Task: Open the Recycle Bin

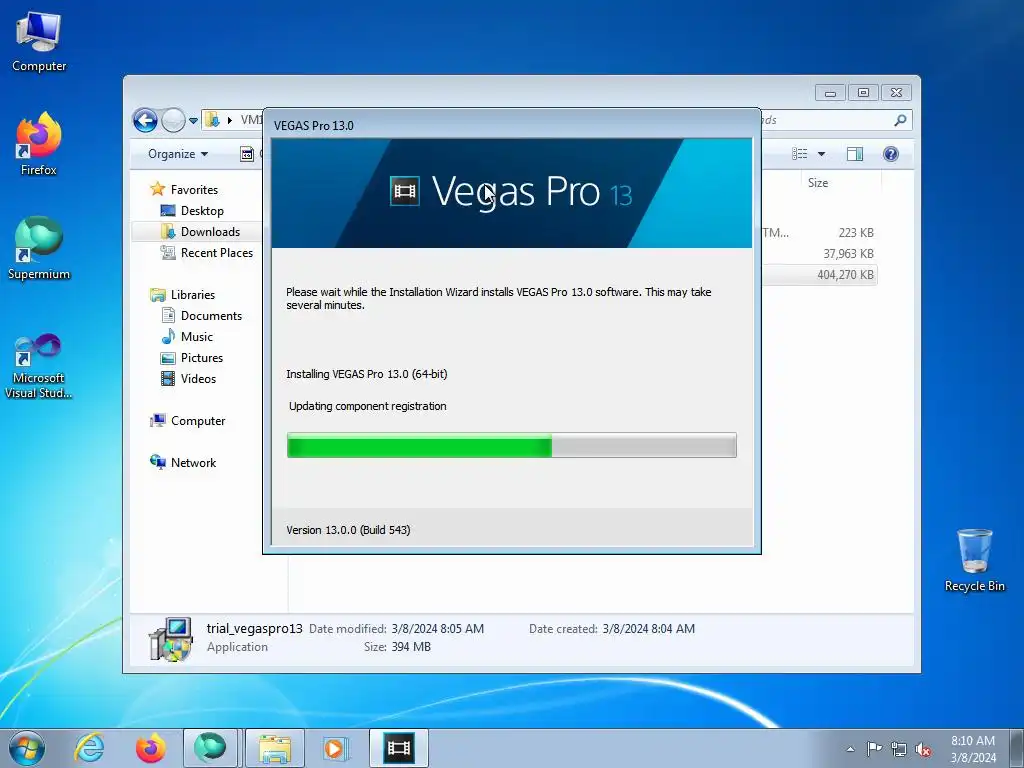Action: coord(974,560)
